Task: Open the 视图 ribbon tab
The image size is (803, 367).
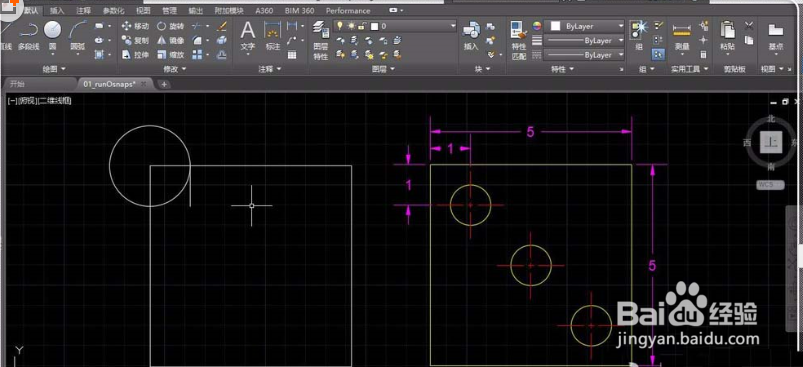Action: pos(143,11)
